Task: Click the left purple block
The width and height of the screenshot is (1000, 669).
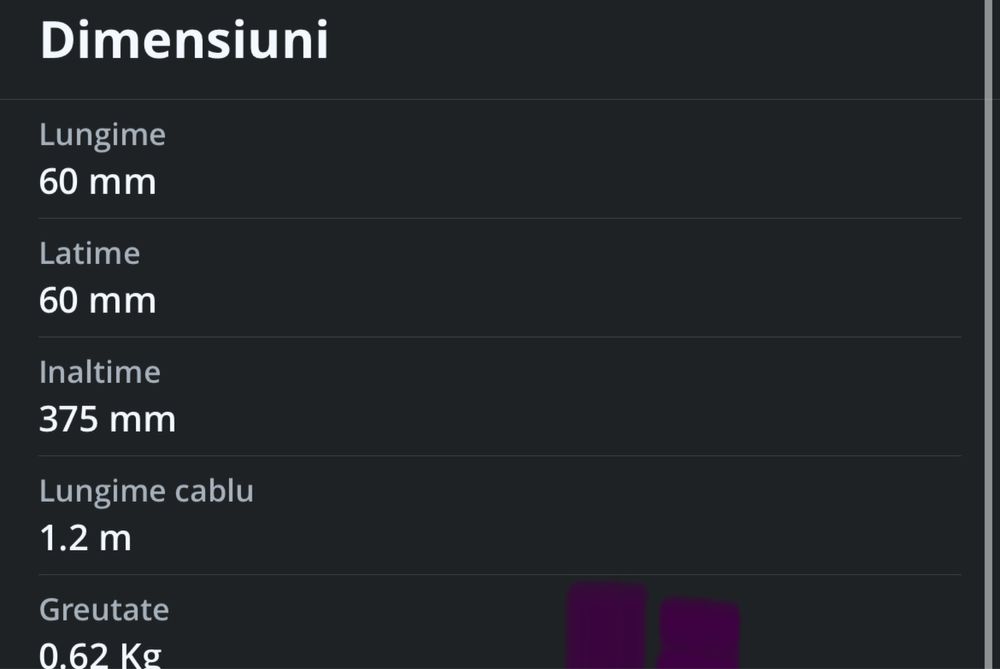Action: click(x=607, y=627)
